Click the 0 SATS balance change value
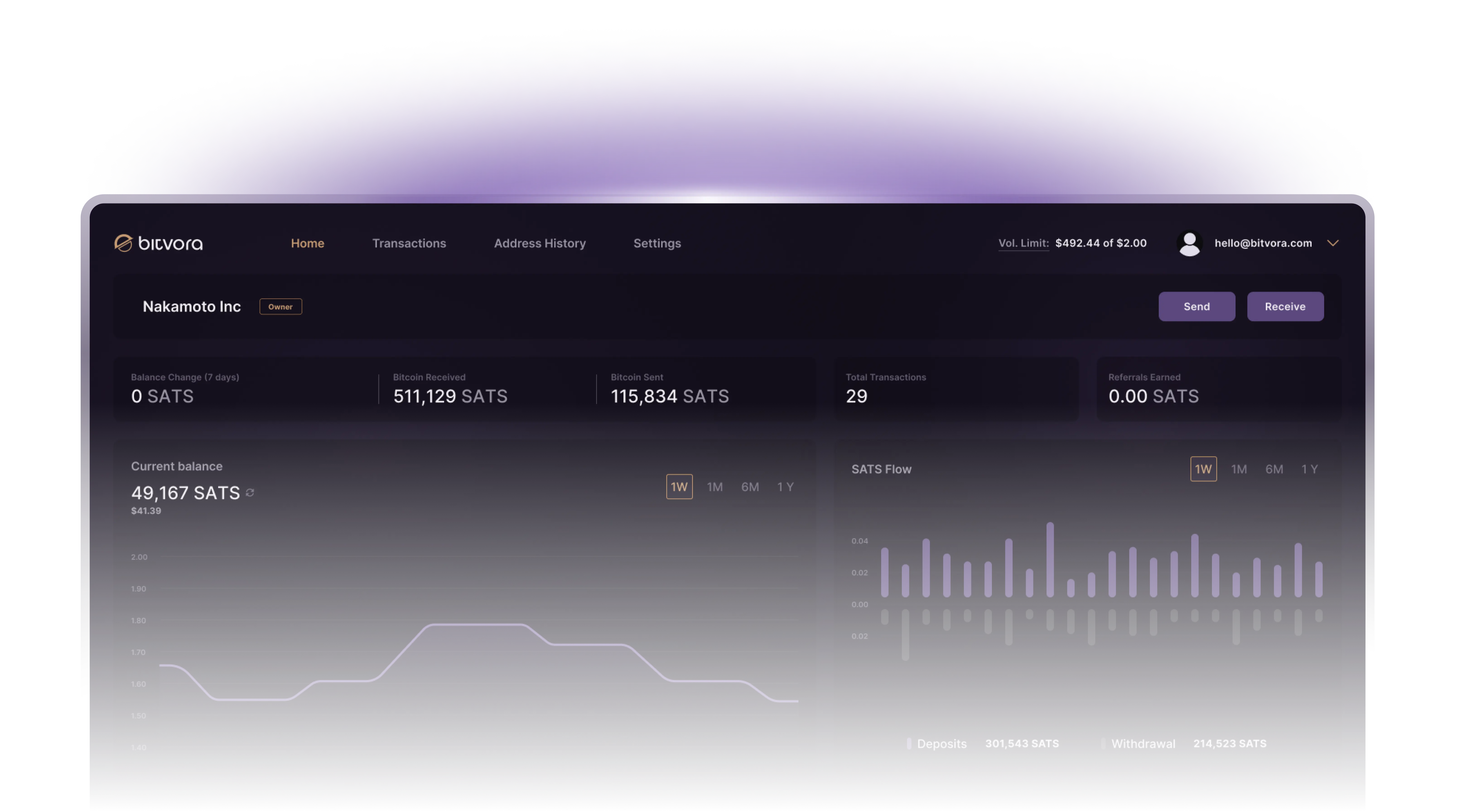 (x=162, y=396)
